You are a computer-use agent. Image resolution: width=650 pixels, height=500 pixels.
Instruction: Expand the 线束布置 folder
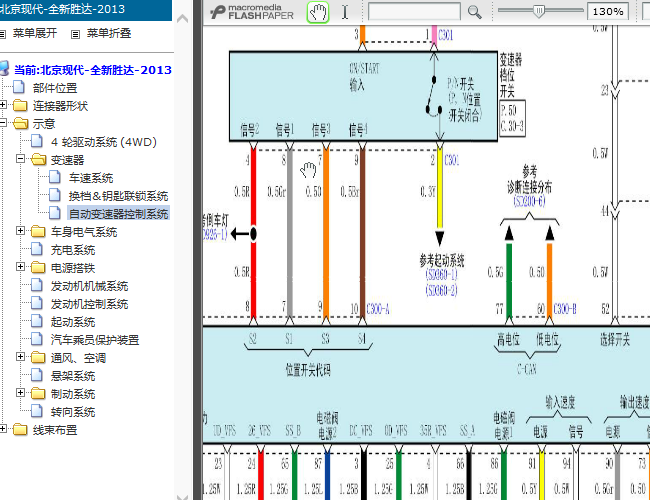[3, 428]
